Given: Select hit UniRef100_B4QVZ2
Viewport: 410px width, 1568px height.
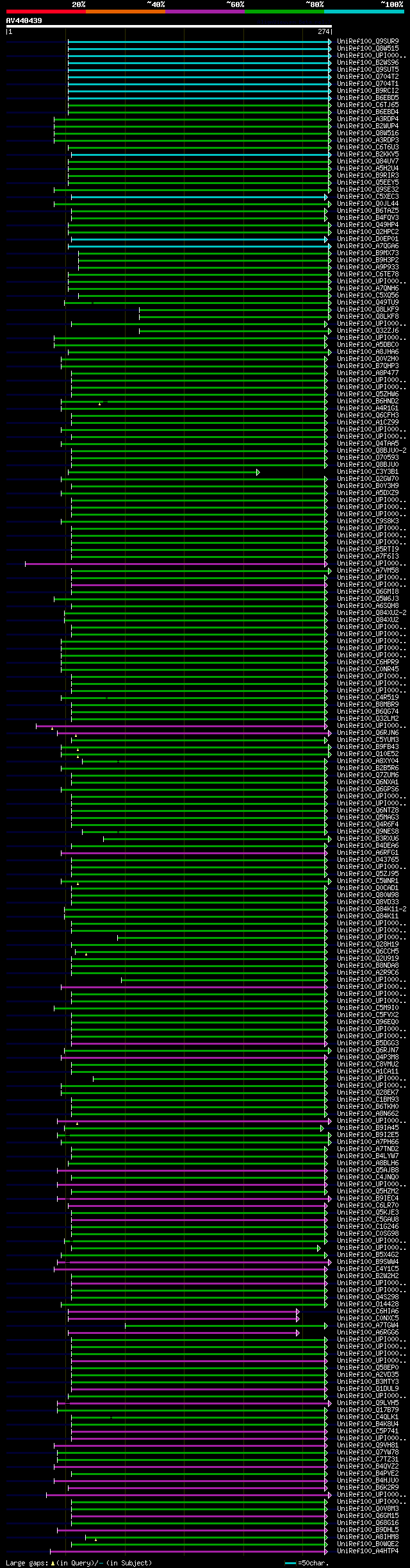Looking at the screenshot, I should pyautogui.click(x=368, y=1467).
